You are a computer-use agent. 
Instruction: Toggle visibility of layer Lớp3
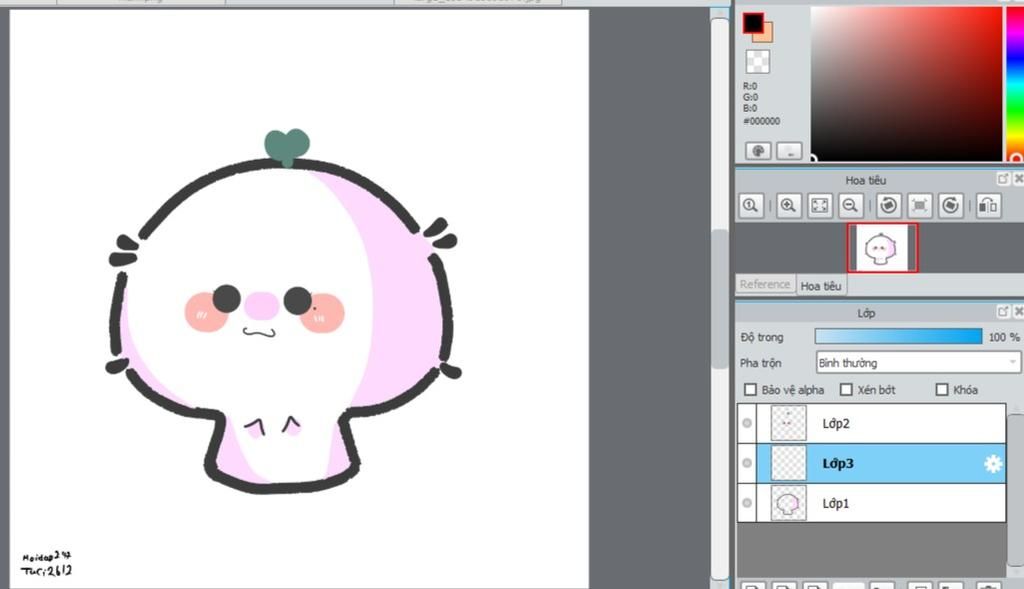tap(747, 463)
